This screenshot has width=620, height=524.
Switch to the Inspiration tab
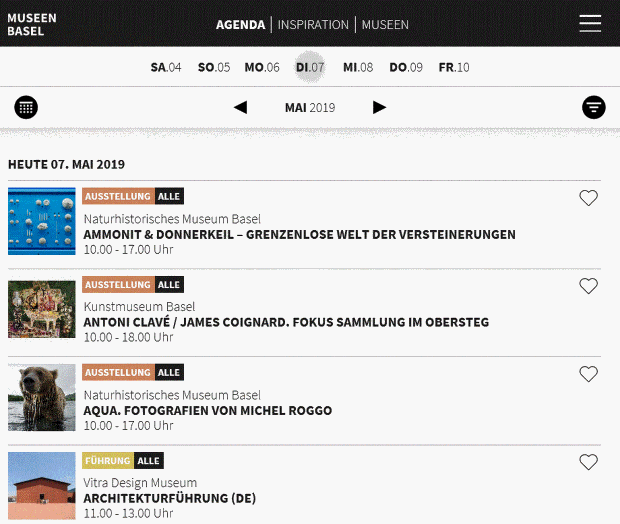313,25
